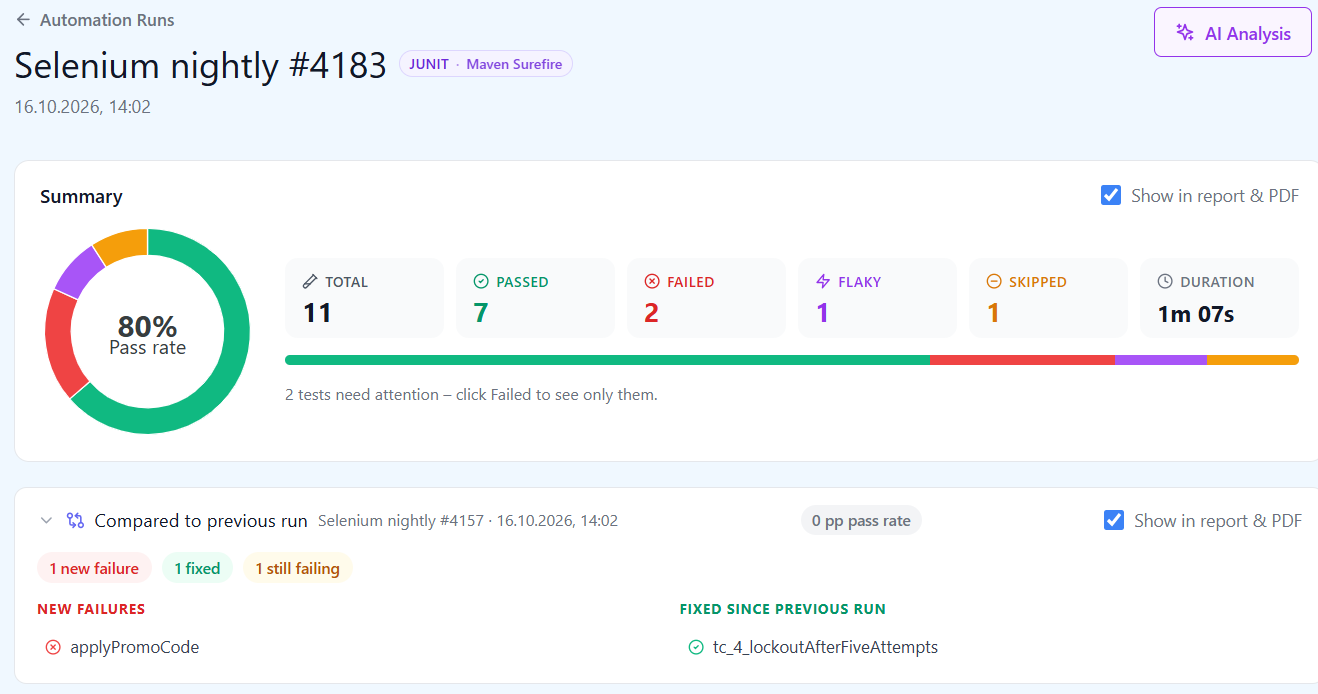Viewport: 1318px width, 694px height.
Task: Click the minus-circle icon beside SKIPPED
Action: tap(994, 282)
